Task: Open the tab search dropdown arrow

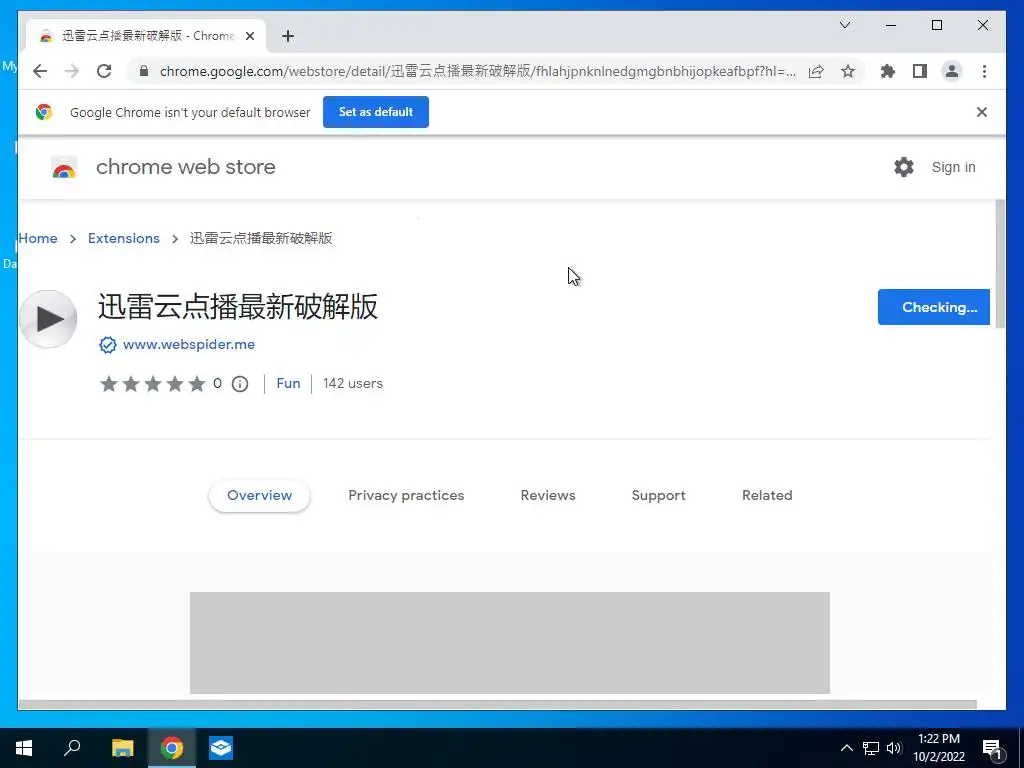Action: pos(844,25)
